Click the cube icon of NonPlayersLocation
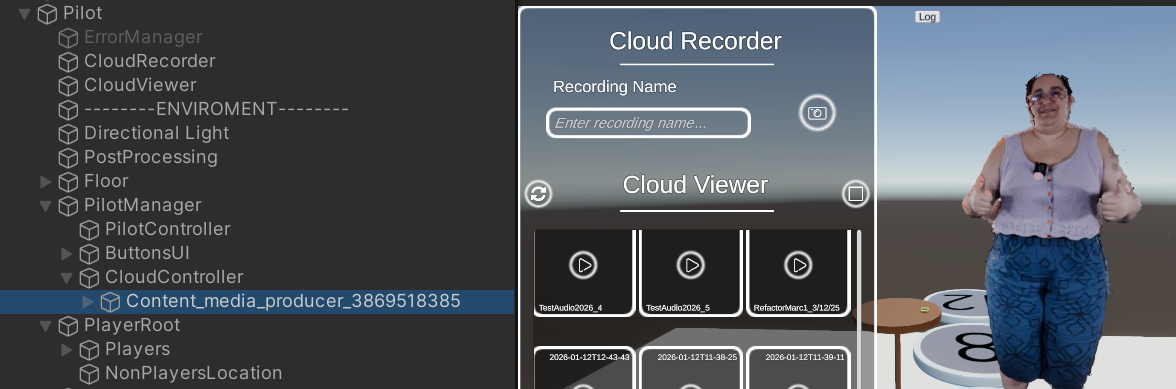The width and height of the screenshot is (1176, 389). (89, 373)
